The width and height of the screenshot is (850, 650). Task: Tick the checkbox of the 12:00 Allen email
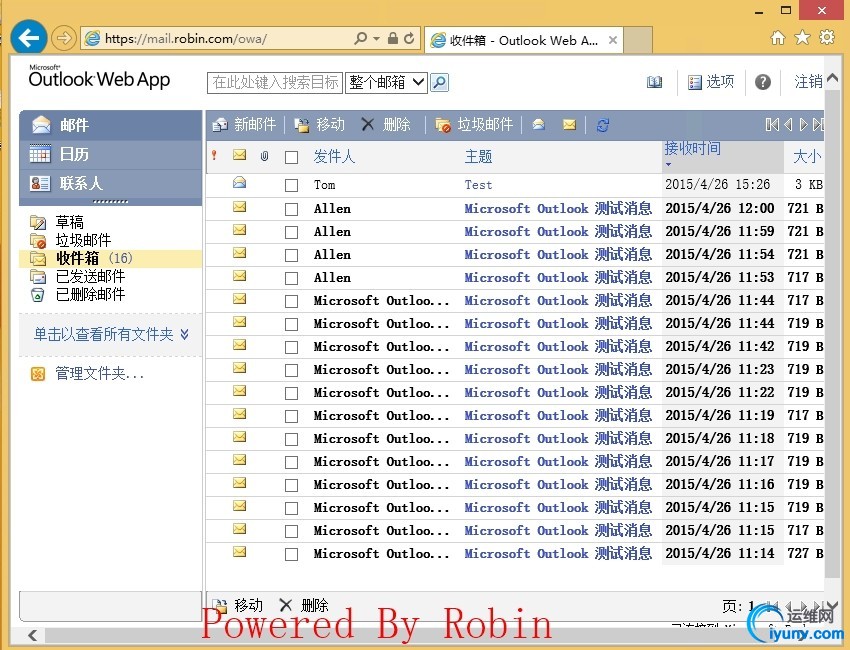[x=291, y=209]
